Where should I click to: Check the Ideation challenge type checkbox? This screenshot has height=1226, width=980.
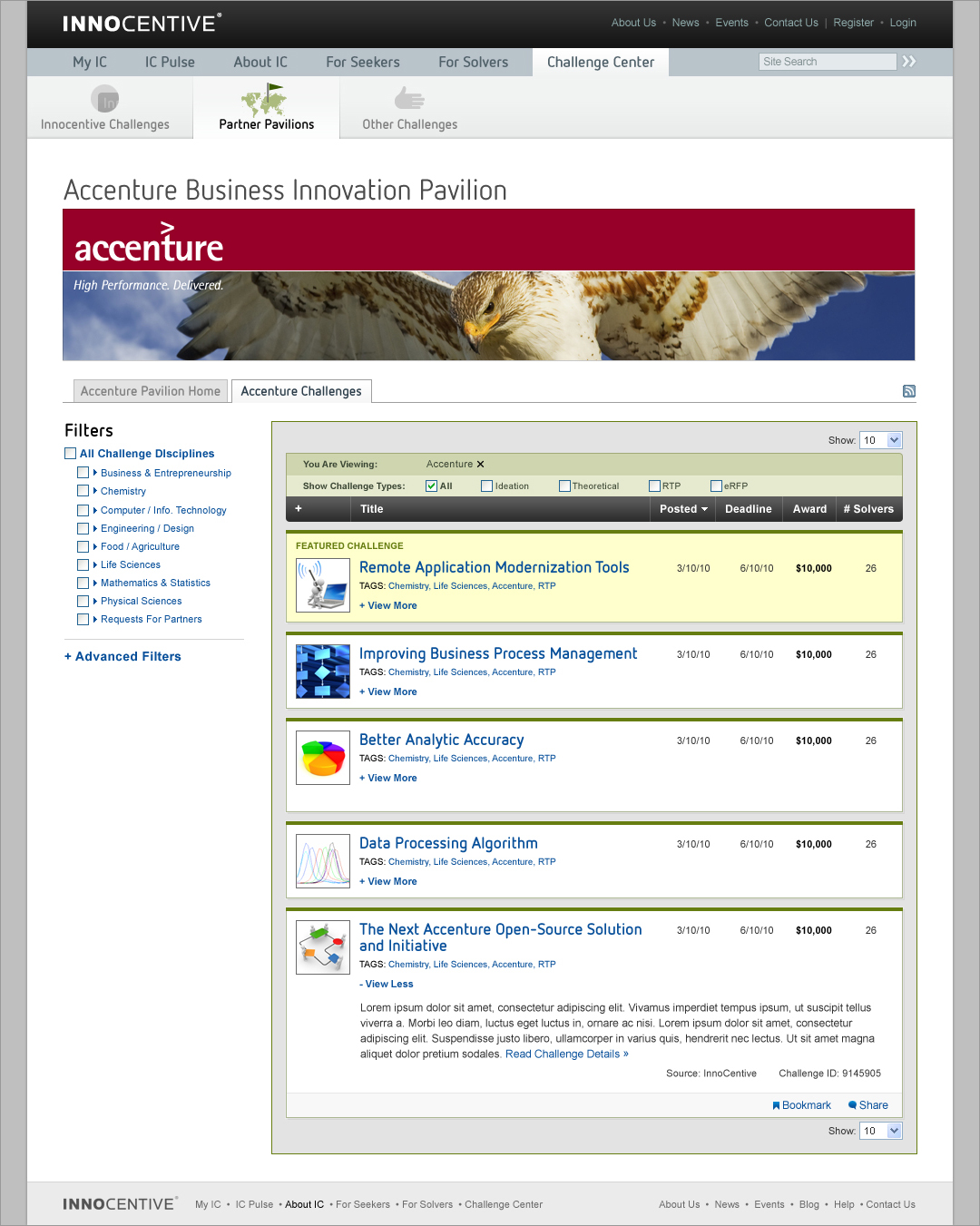(x=486, y=485)
